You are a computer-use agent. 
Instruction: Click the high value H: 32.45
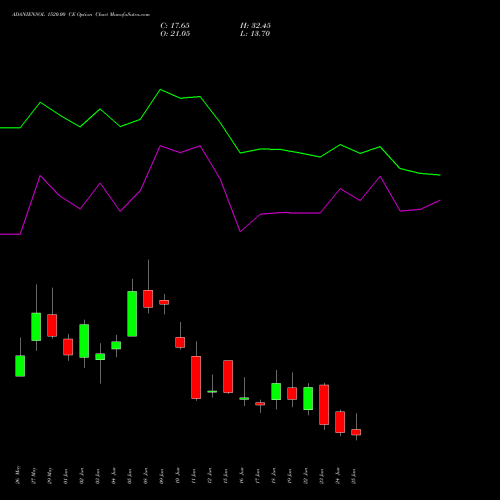tap(255, 26)
